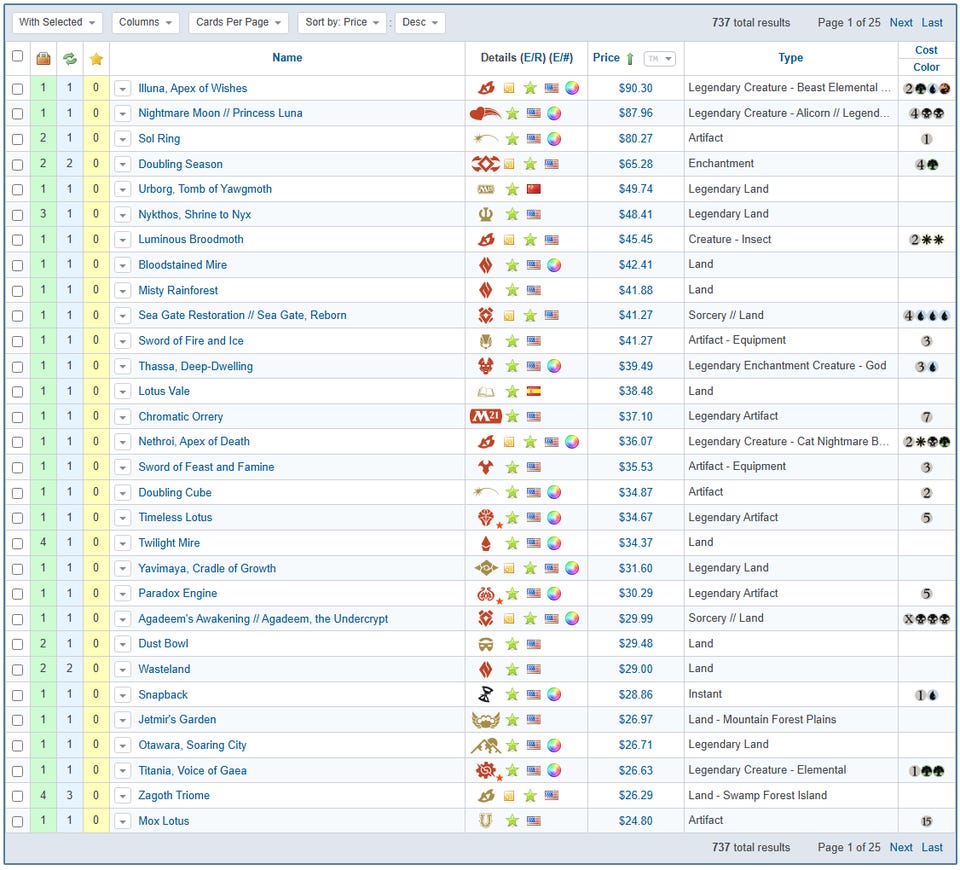
Task: Sort by the Color column header
Action: tap(926, 67)
